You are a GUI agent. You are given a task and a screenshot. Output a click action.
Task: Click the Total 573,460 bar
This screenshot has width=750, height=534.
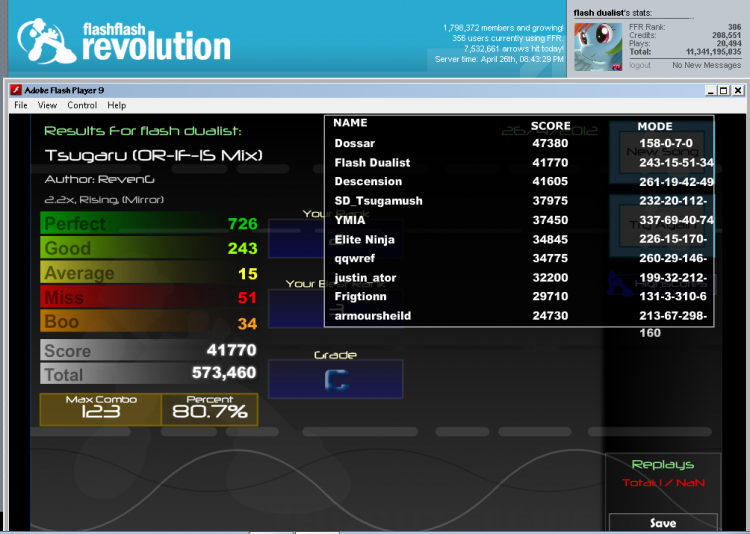149,374
